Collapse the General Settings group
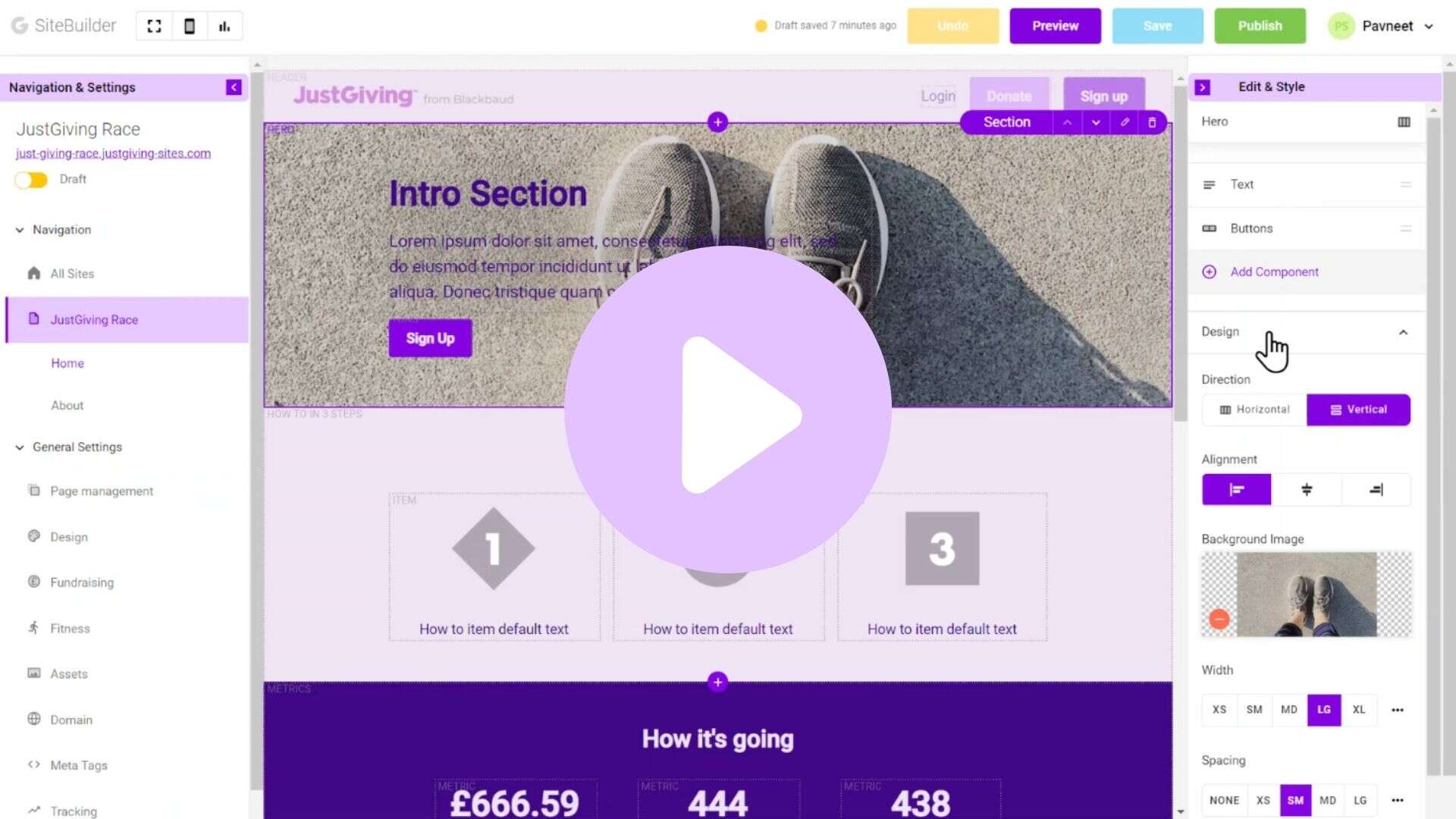Screen dimensions: 1456x819 coord(20,447)
